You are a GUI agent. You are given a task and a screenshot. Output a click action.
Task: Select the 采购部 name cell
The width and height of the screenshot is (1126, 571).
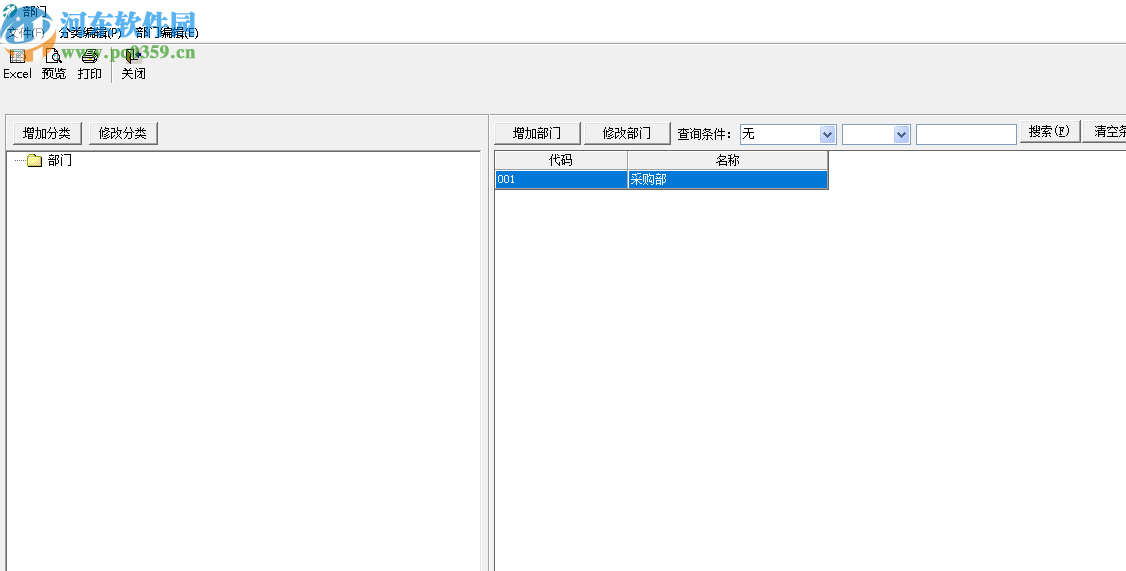(x=727, y=180)
